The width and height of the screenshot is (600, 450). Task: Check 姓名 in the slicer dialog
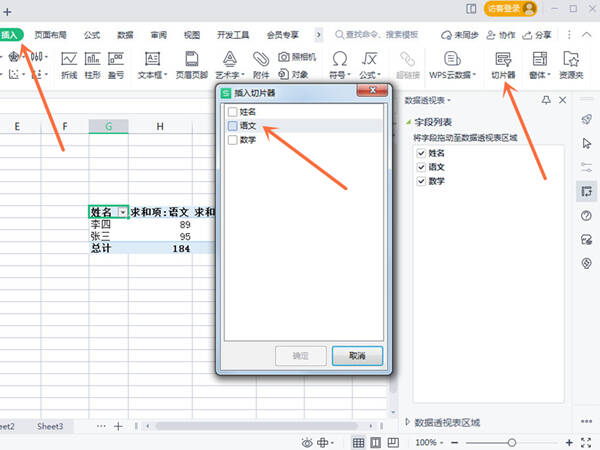click(232, 112)
